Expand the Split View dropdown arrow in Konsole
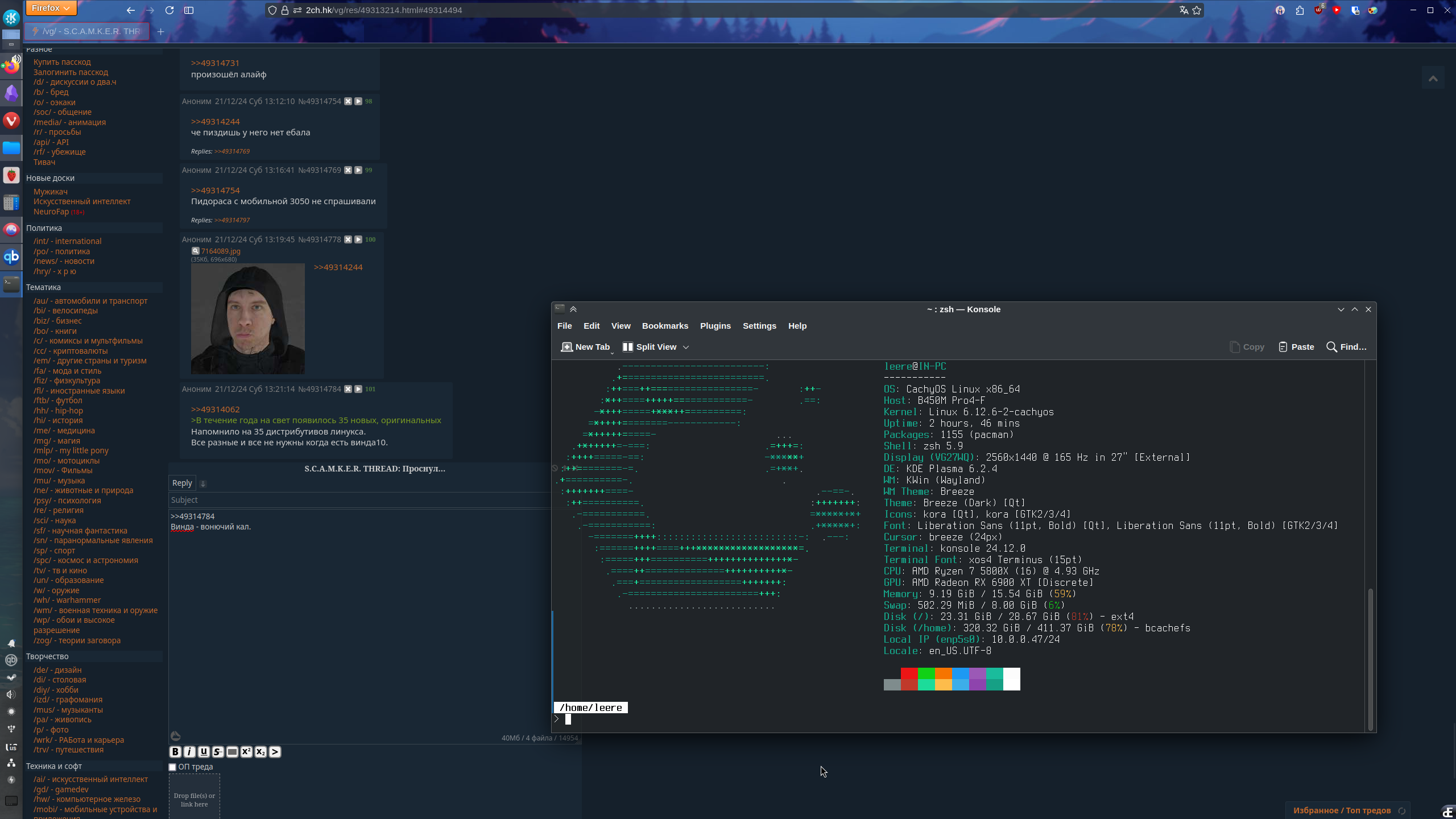 [x=686, y=347]
